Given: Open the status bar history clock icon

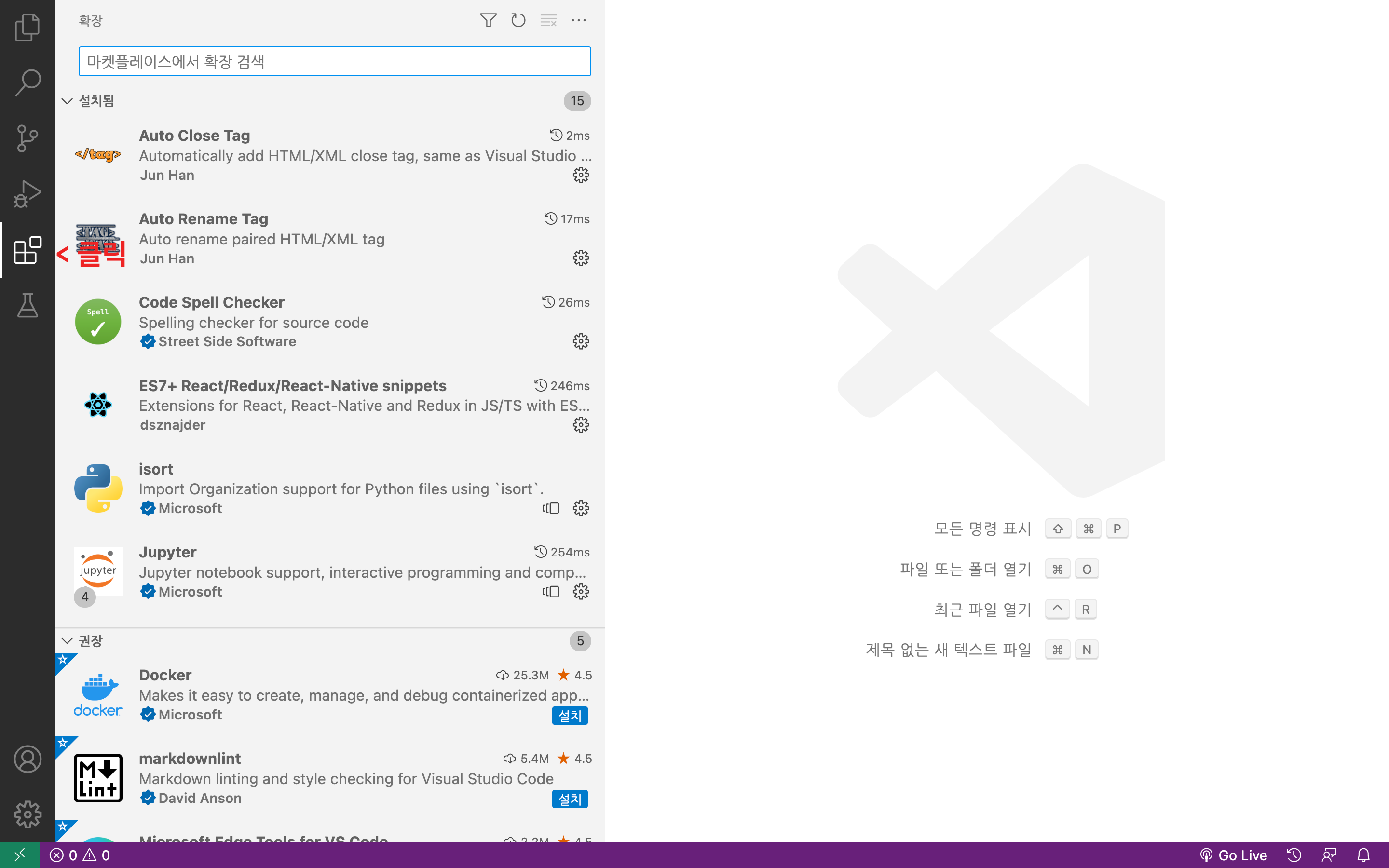Looking at the screenshot, I should (x=1294, y=855).
